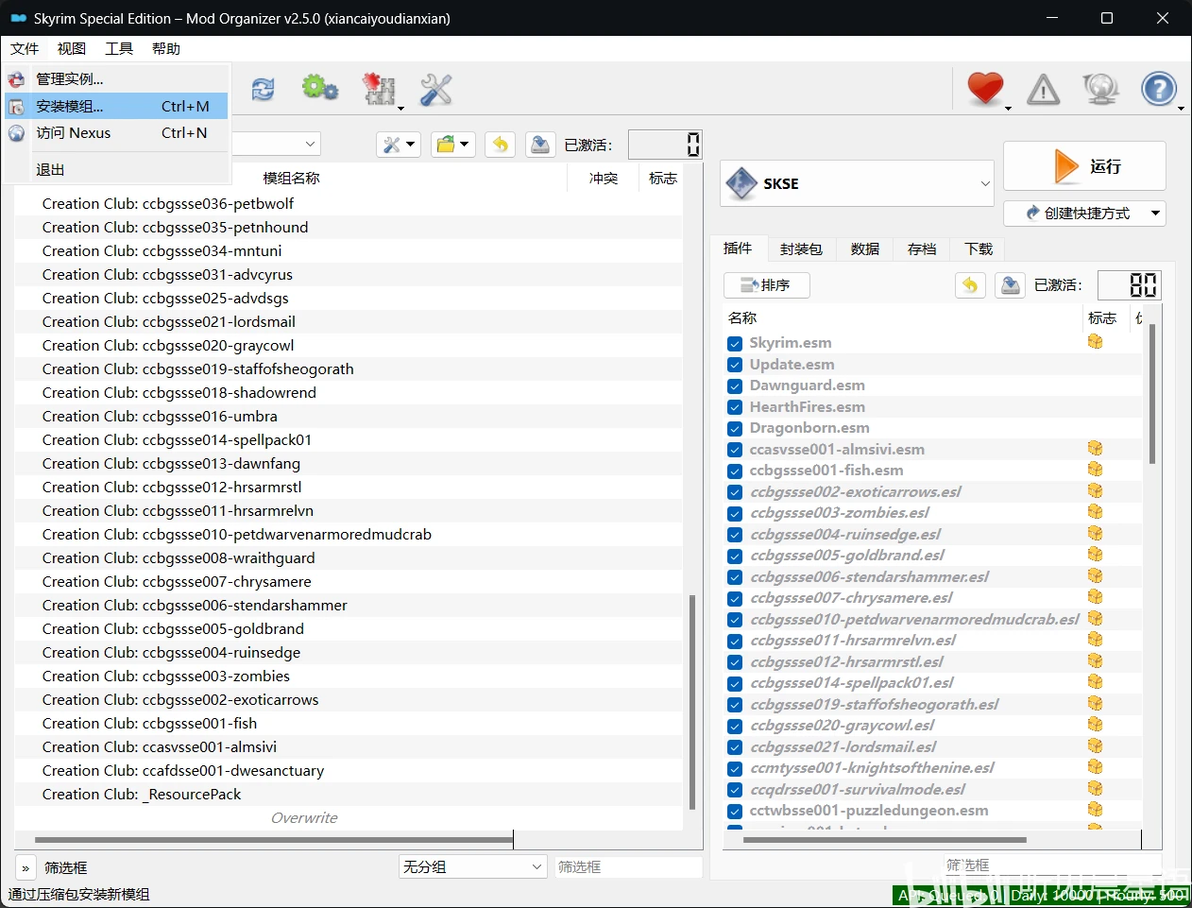Image resolution: width=1192 pixels, height=908 pixels.
Task: Expand the create shortcut dropdown button
Action: (1156, 213)
